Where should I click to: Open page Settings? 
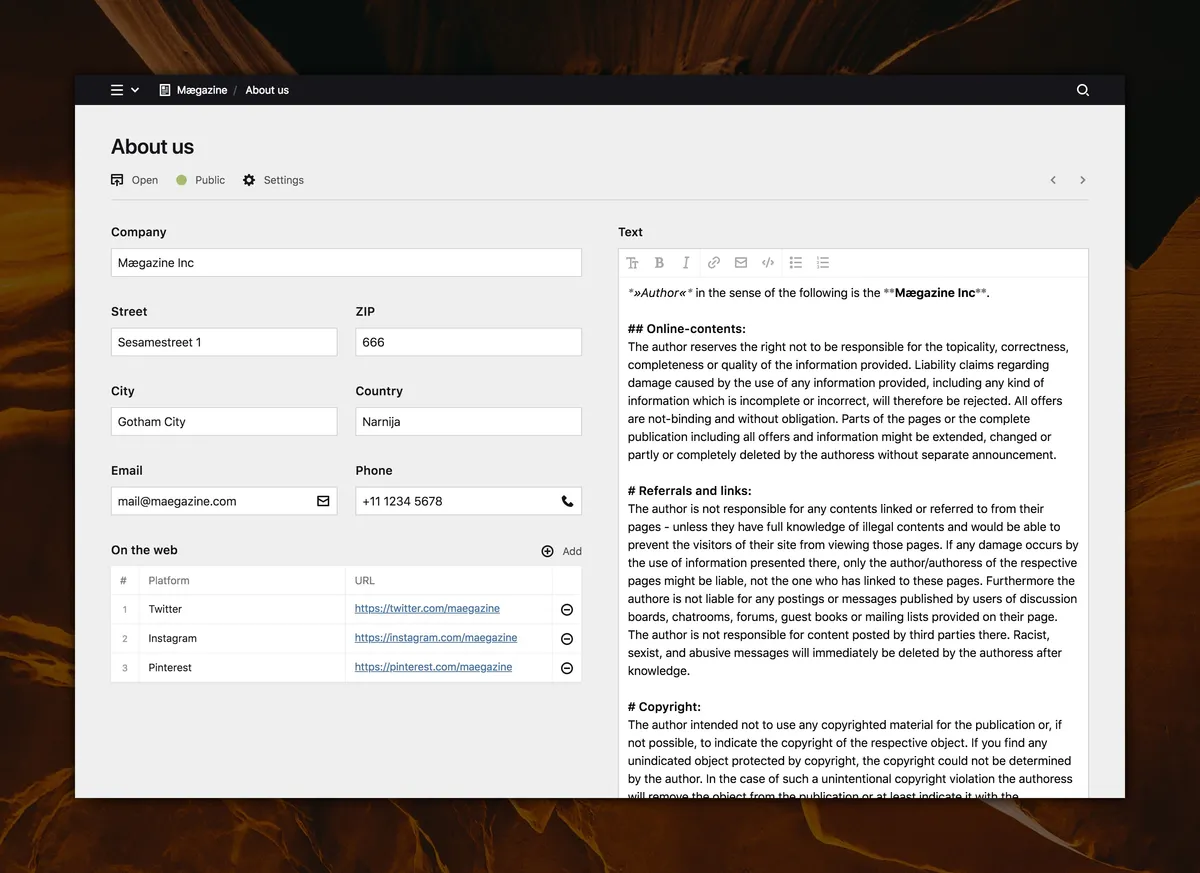click(x=273, y=180)
